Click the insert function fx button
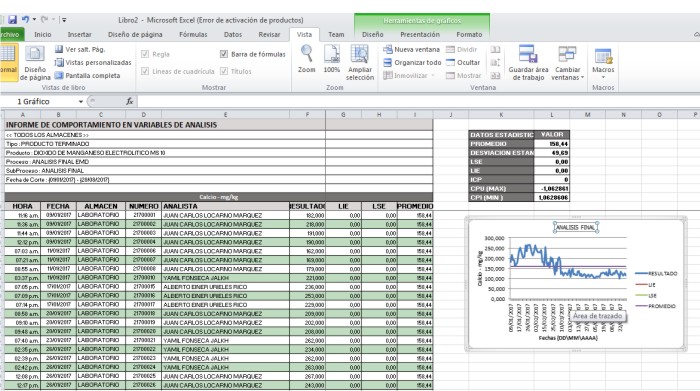This screenshot has height=391, width=700. point(129,101)
